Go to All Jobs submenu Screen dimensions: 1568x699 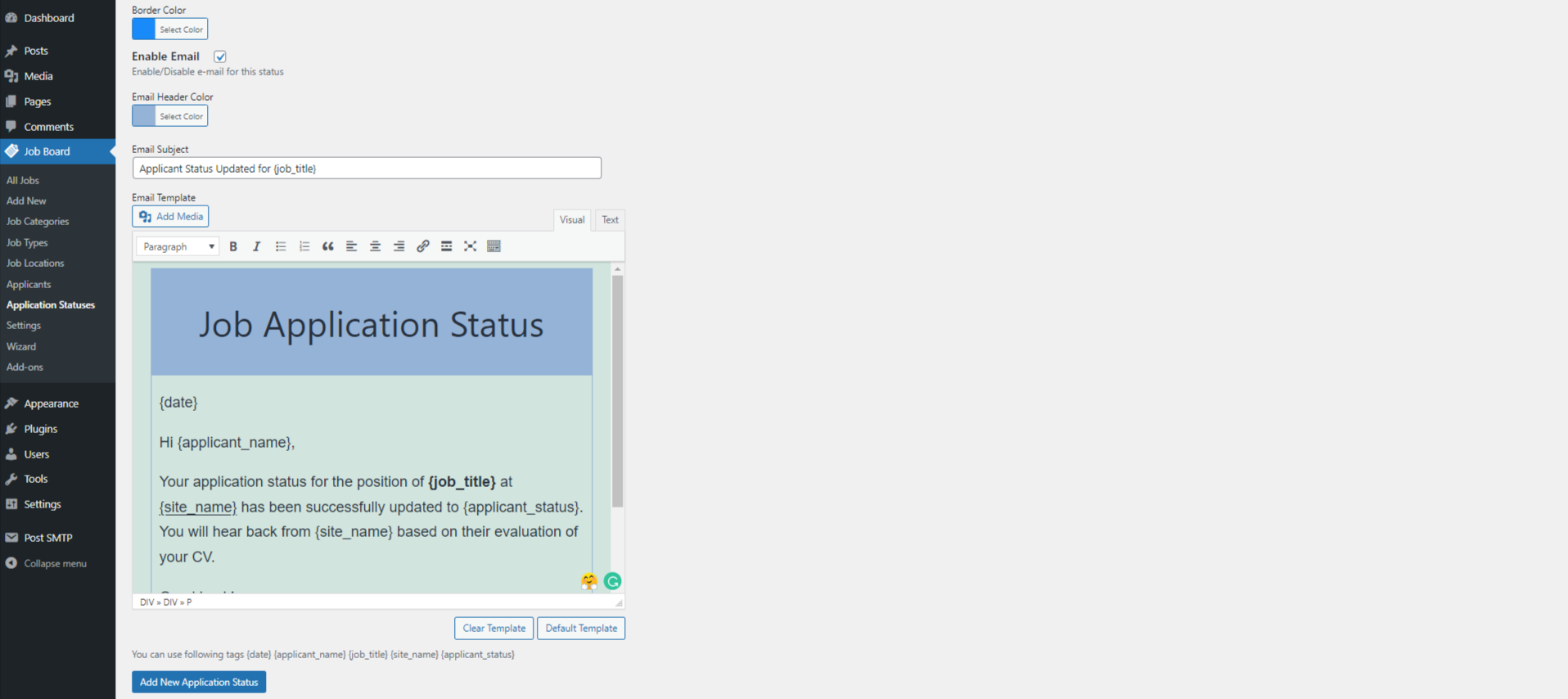click(23, 180)
